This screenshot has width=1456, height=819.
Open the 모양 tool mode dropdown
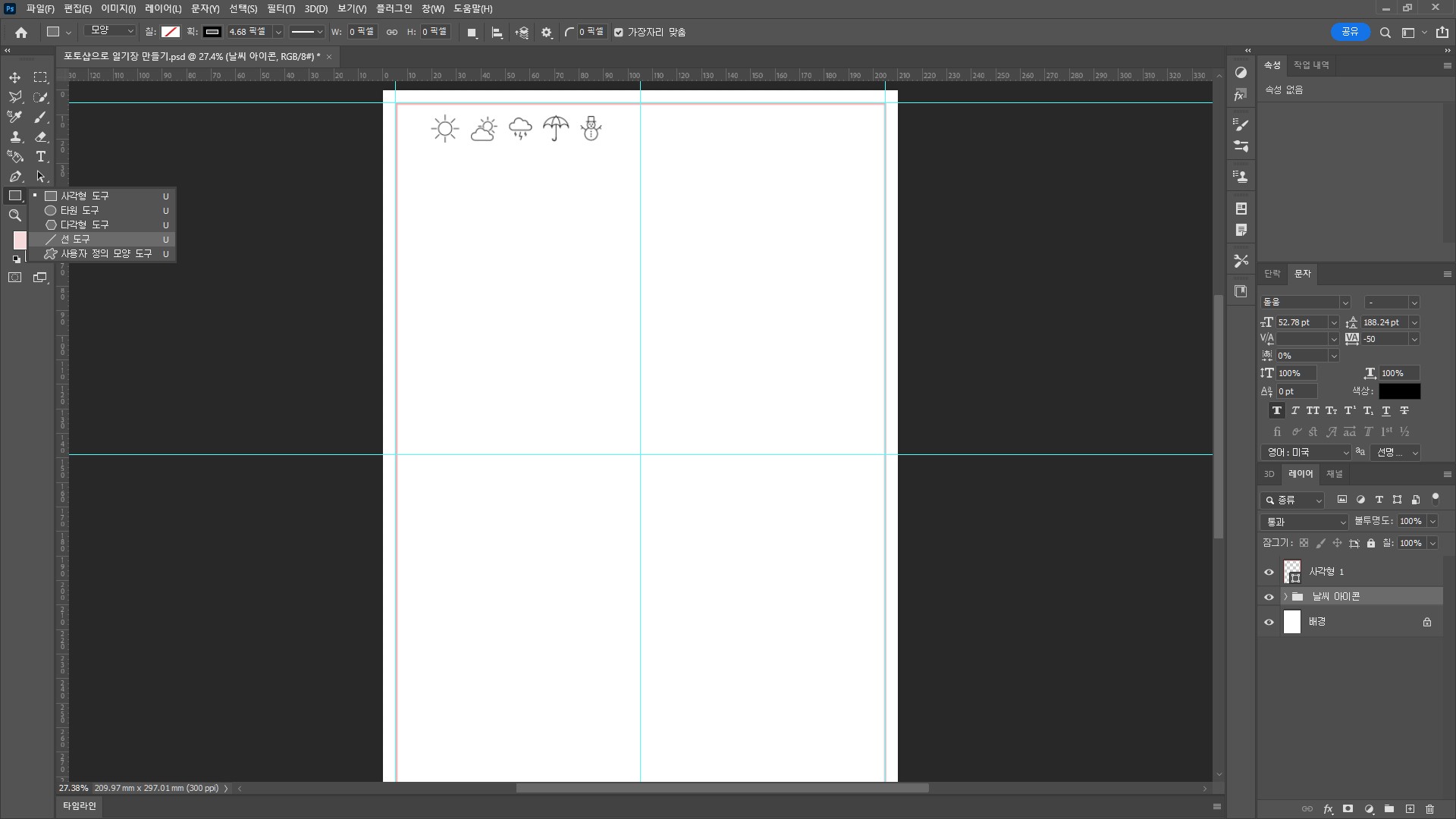[x=110, y=31]
